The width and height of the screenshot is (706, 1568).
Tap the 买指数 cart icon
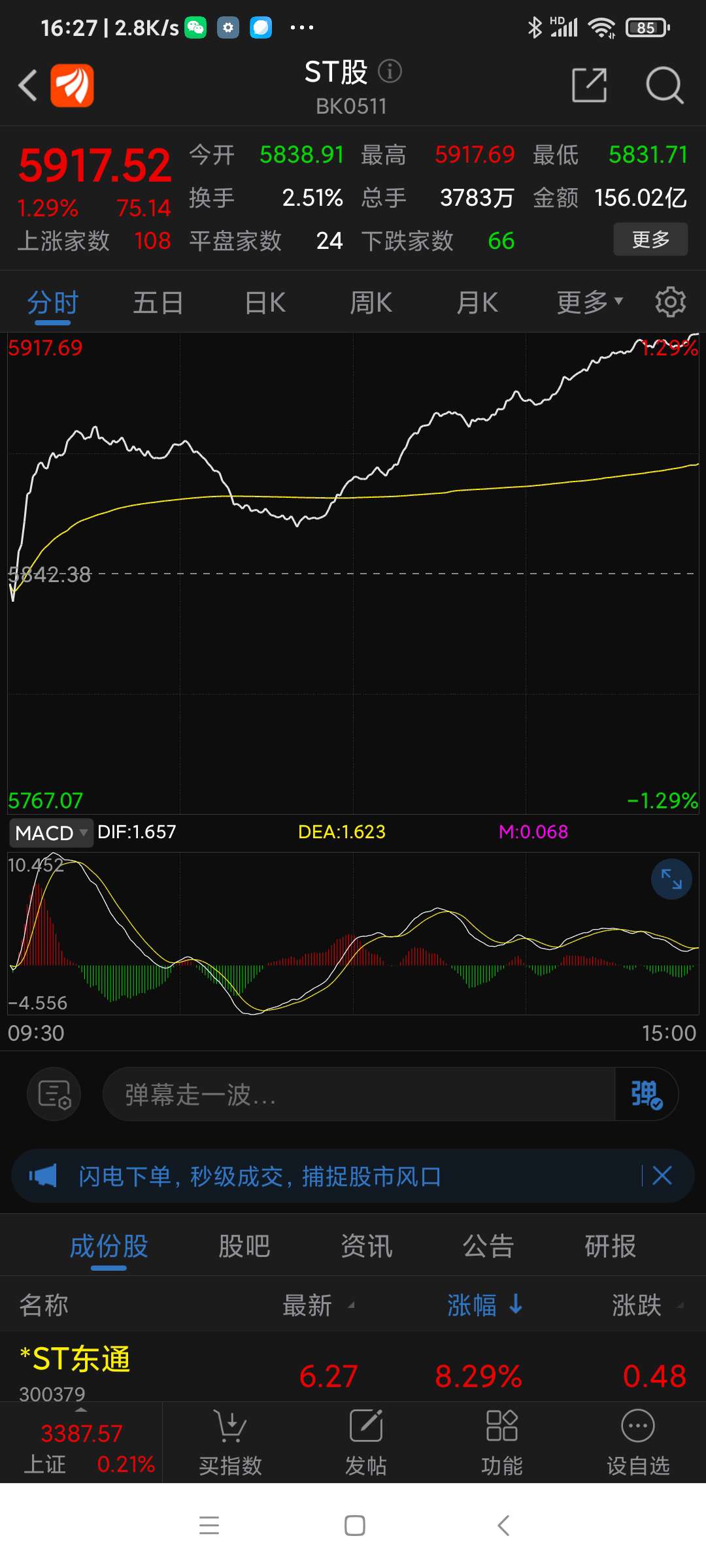pos(230,1426)
